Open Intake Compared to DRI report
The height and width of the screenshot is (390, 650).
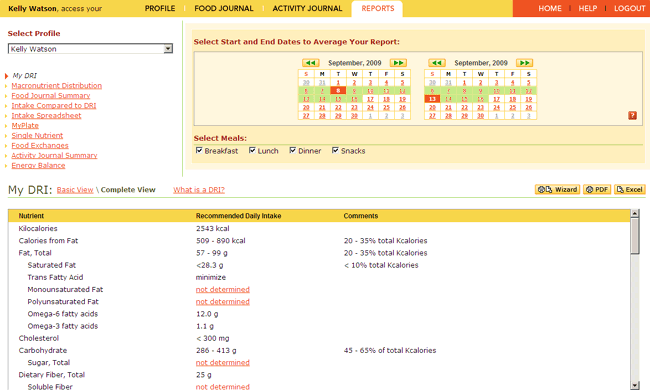[x=53, y=105]
